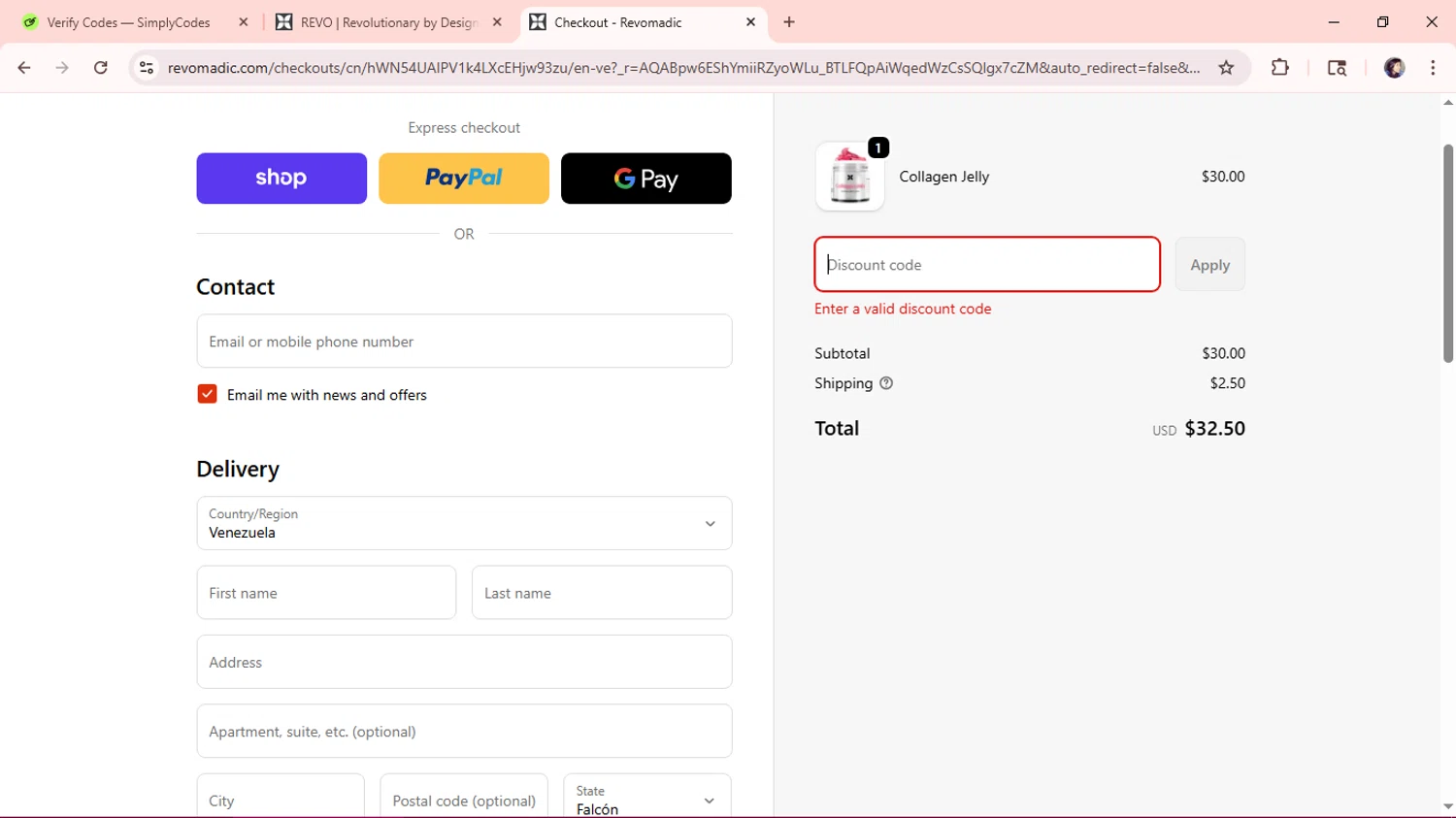Click the Collagen Jelly product name
Image resolution: width=1456 pixels, height=818 pixels.
[943, 177]
